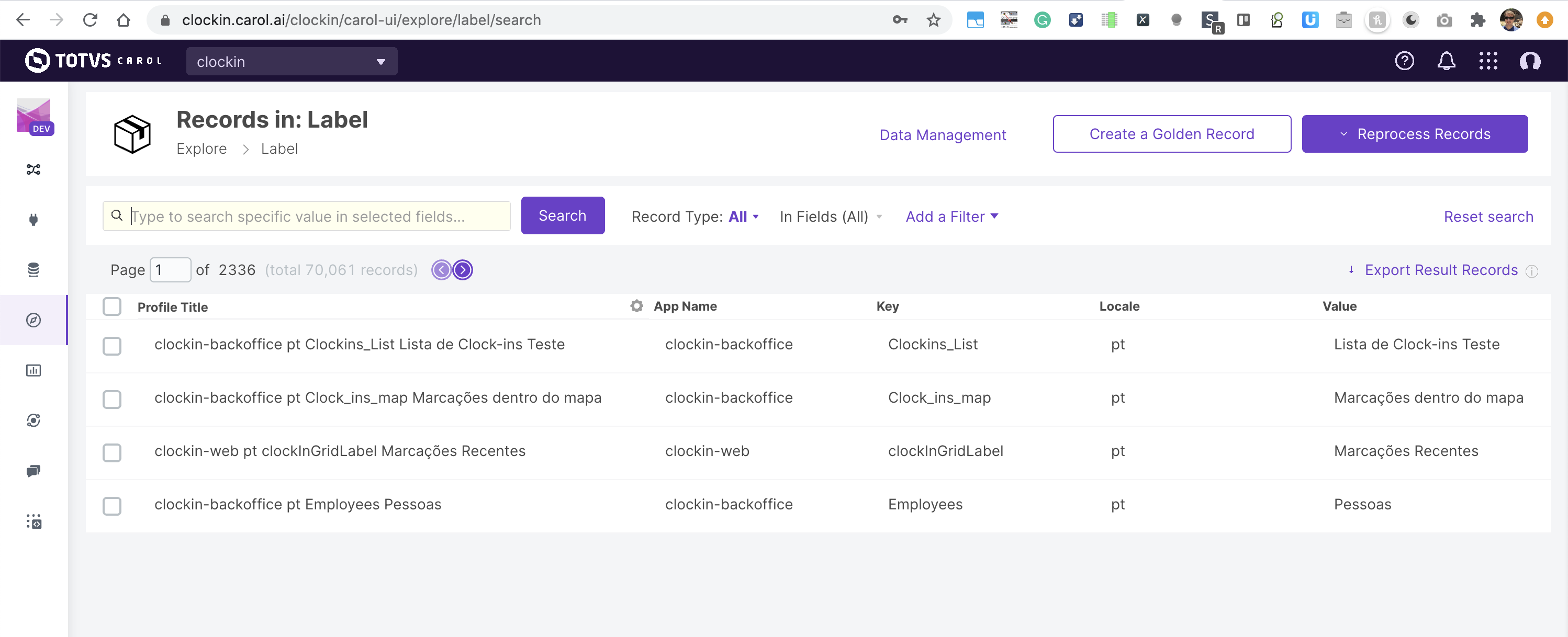The height and width of the screenshot is (637, 1568).
Task: Open Data Management link
Action: pos(942,135)
